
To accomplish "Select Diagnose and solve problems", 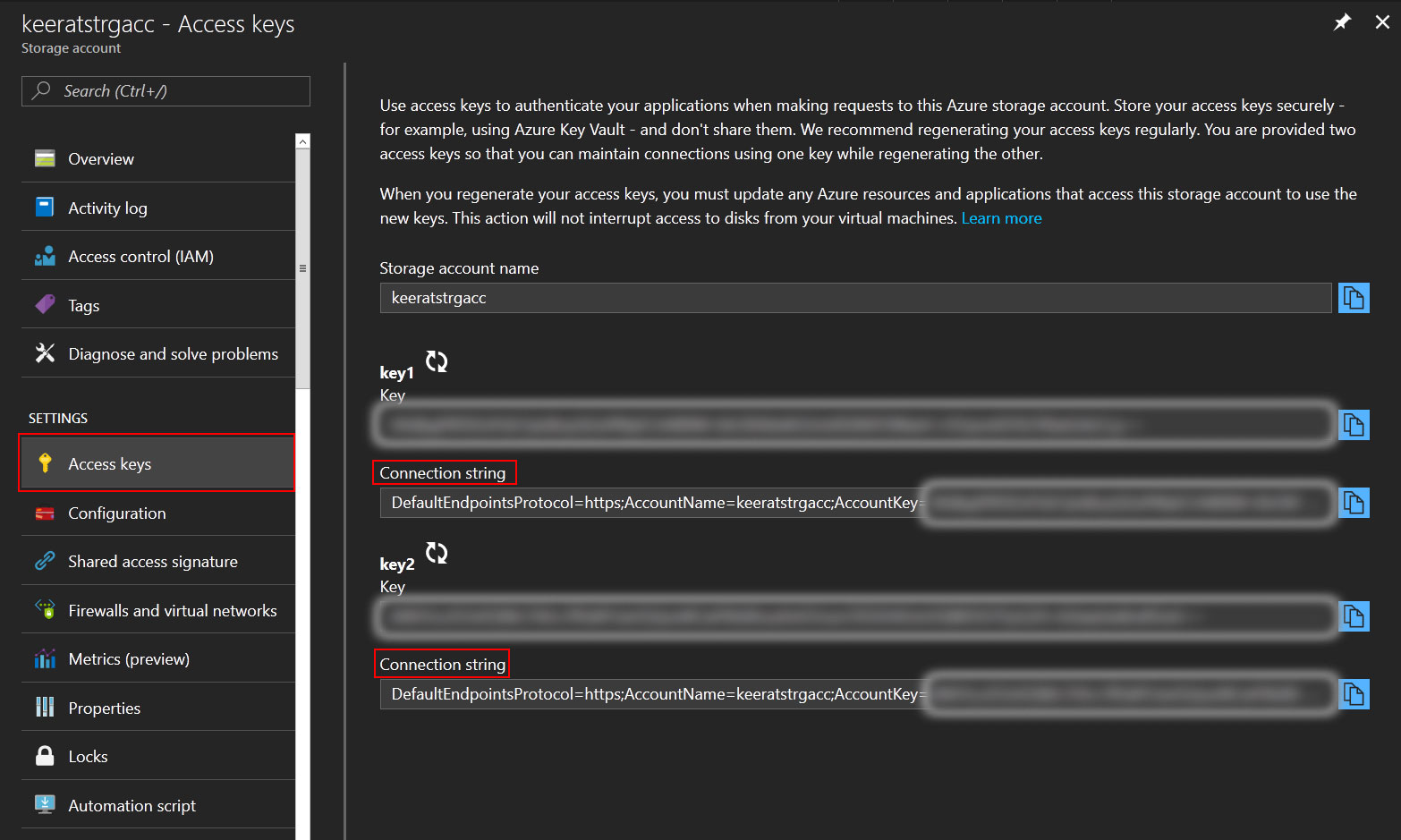I will (158, 353).
